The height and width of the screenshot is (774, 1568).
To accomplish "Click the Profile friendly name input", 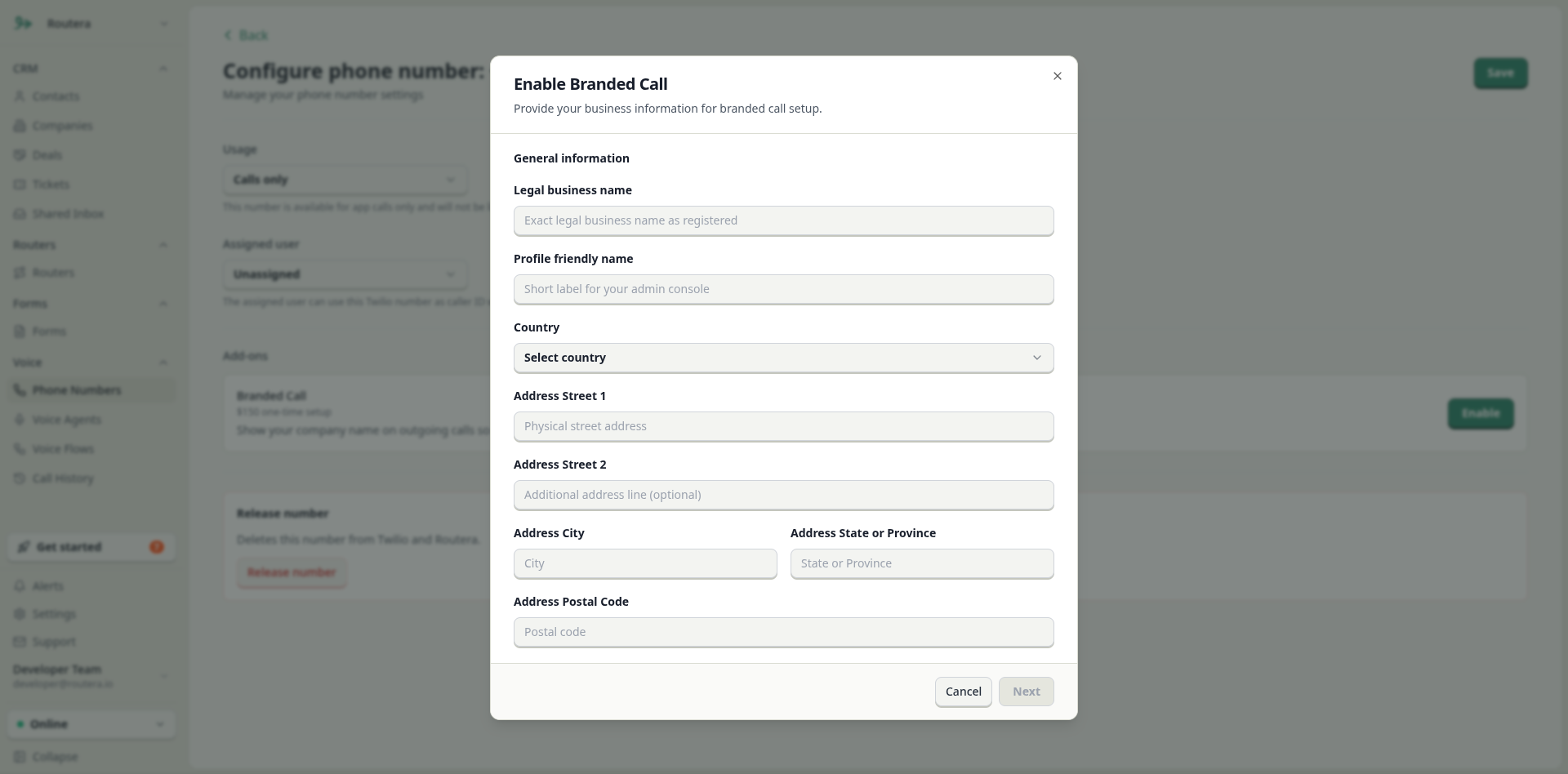I will point(784,289).
